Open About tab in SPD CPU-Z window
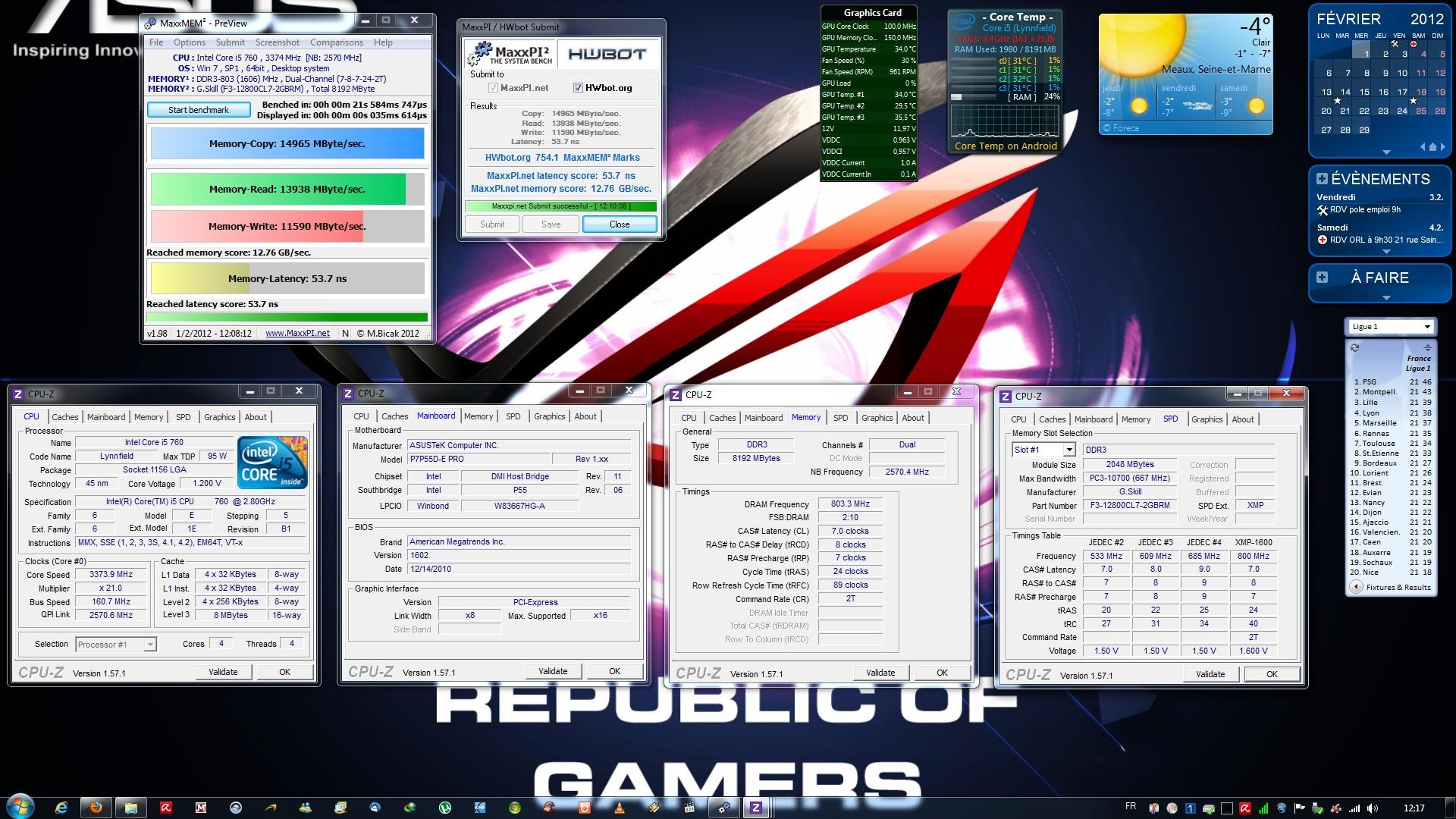 [x=1243, y=419]
